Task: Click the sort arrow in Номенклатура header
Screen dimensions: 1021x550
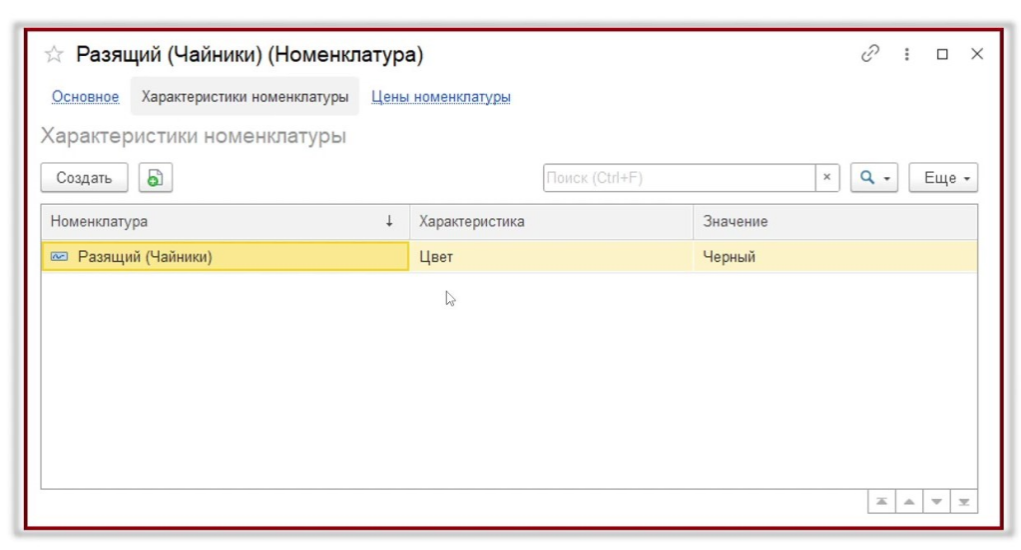Action: coord(389,221)
